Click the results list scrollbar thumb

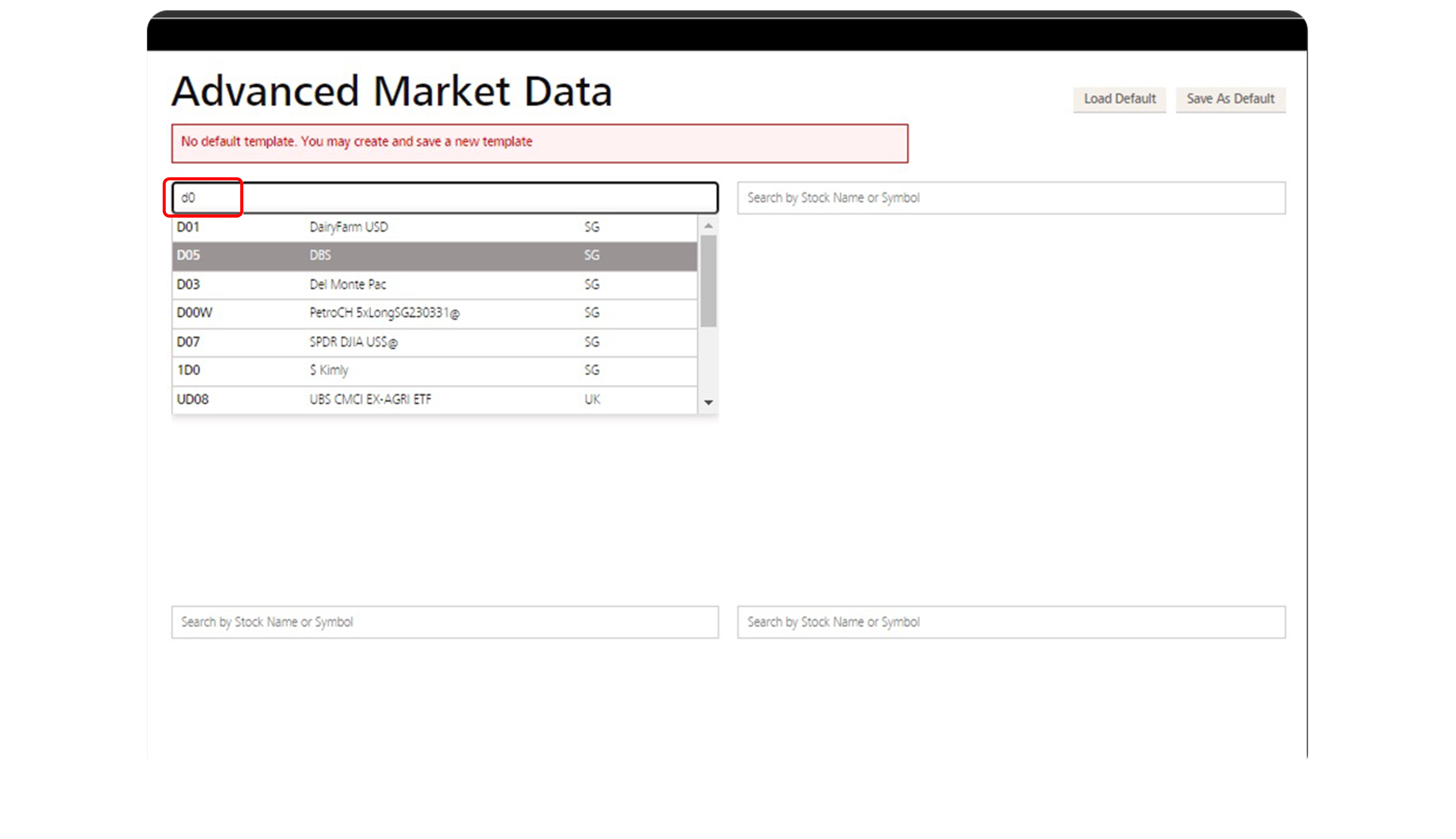pyautogui.click(x=708, y=281)
